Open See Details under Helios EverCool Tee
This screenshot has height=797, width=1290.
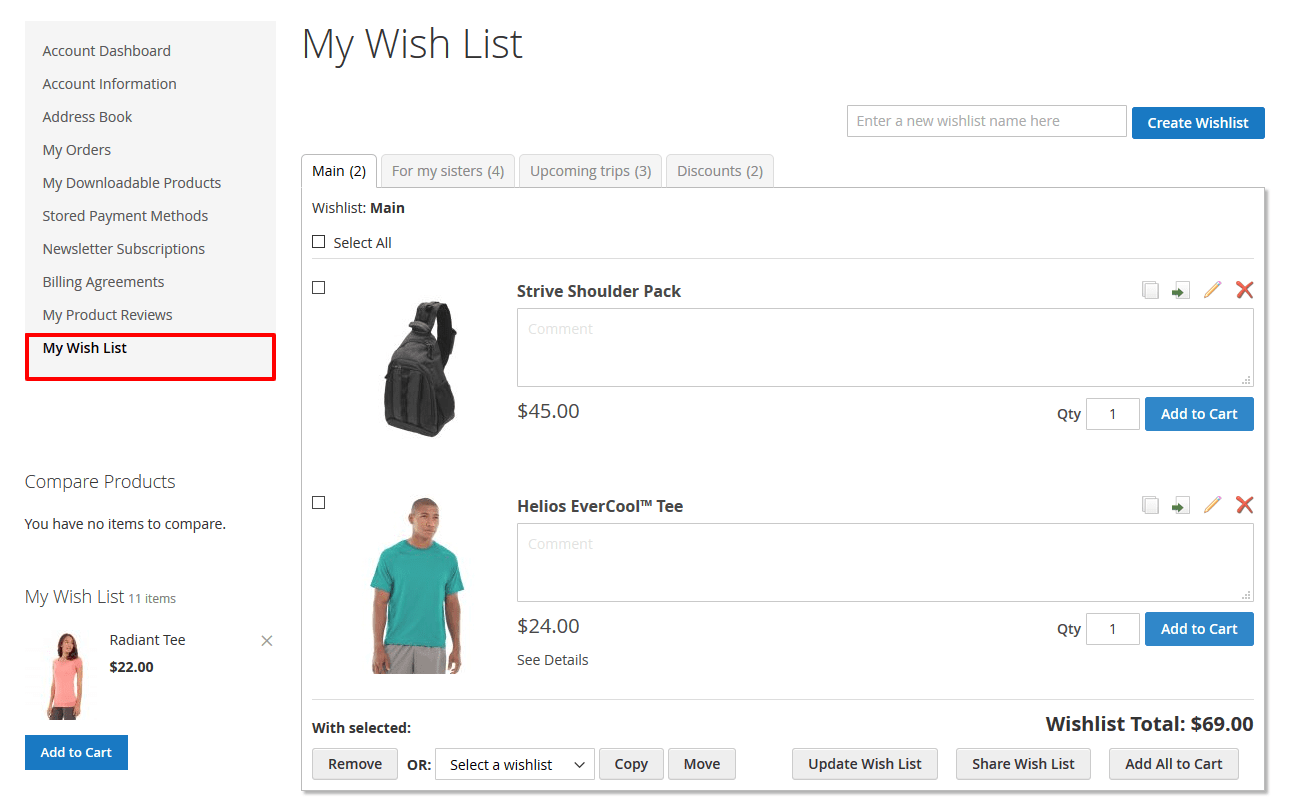tap(552, 659)
